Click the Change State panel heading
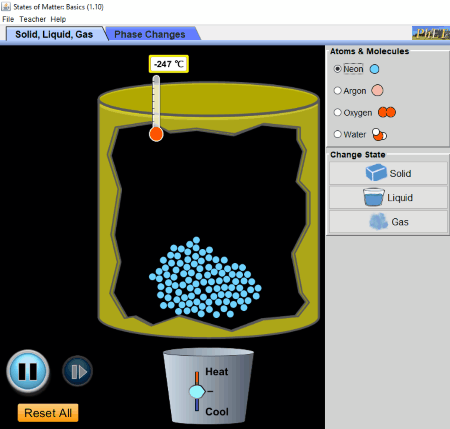The image size is (450, 429). (358, 155)
